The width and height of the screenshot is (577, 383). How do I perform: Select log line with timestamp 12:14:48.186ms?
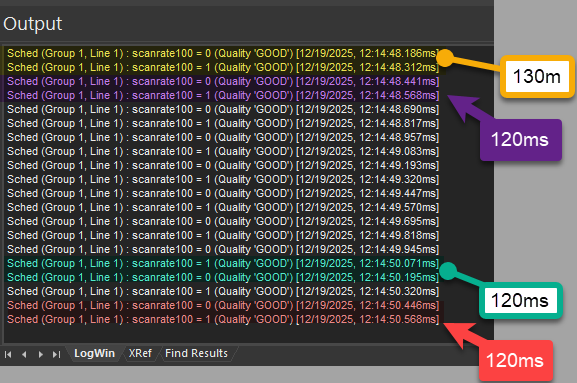pos(223,53)
